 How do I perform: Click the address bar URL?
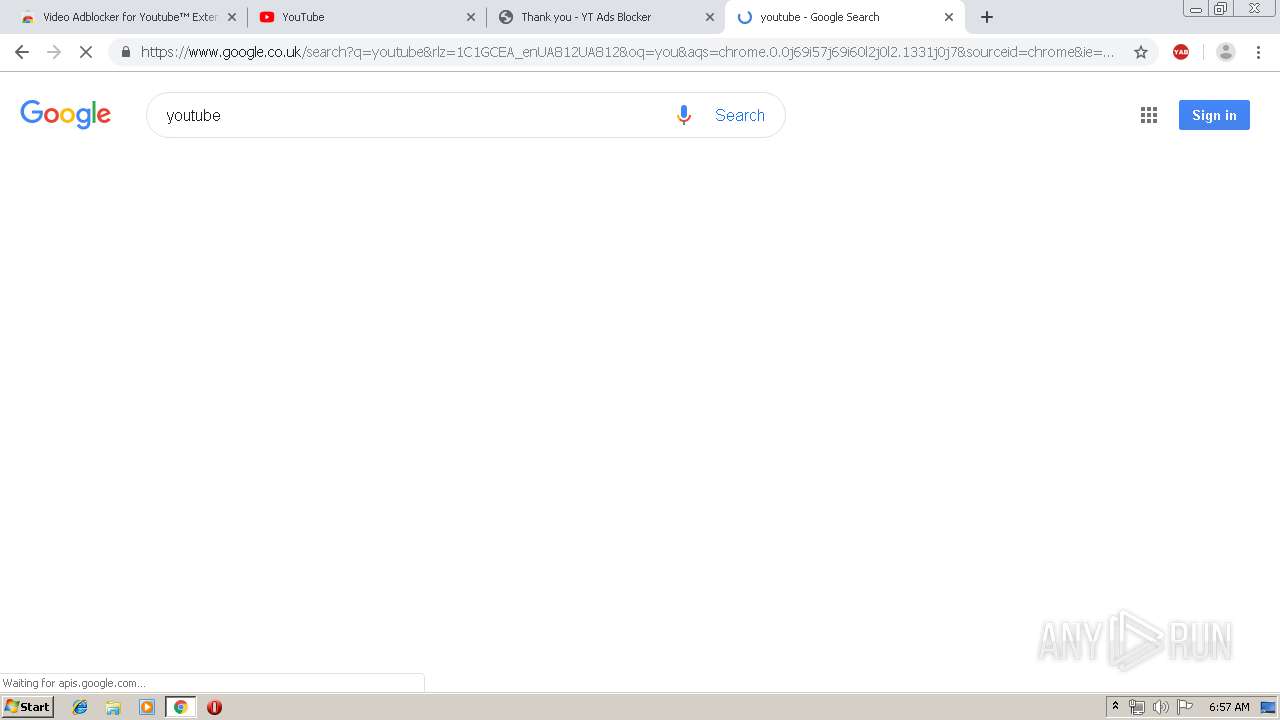[628, 52]
